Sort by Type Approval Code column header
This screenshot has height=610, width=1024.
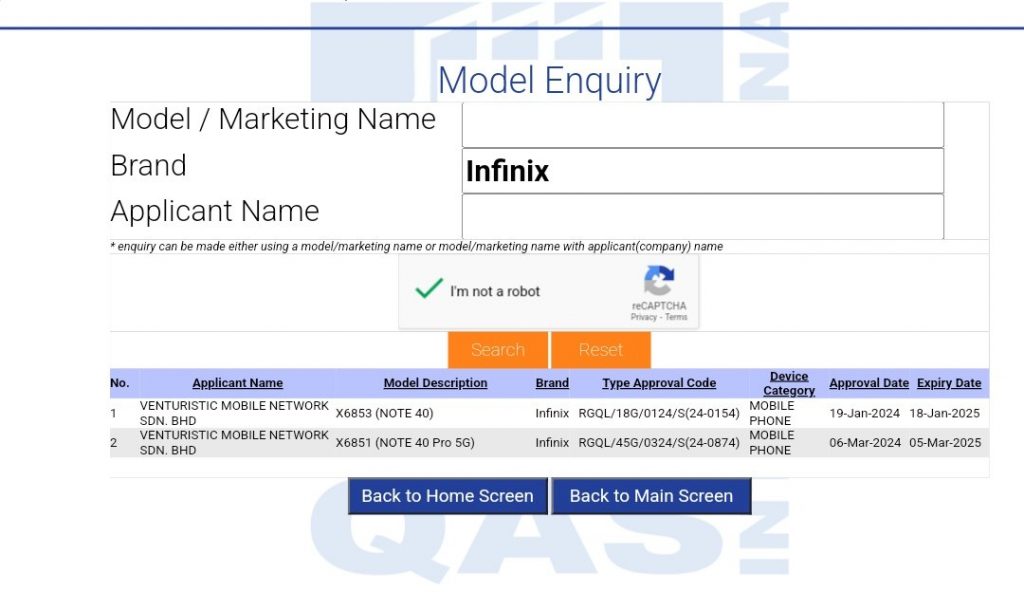click(x=659, y=383)
